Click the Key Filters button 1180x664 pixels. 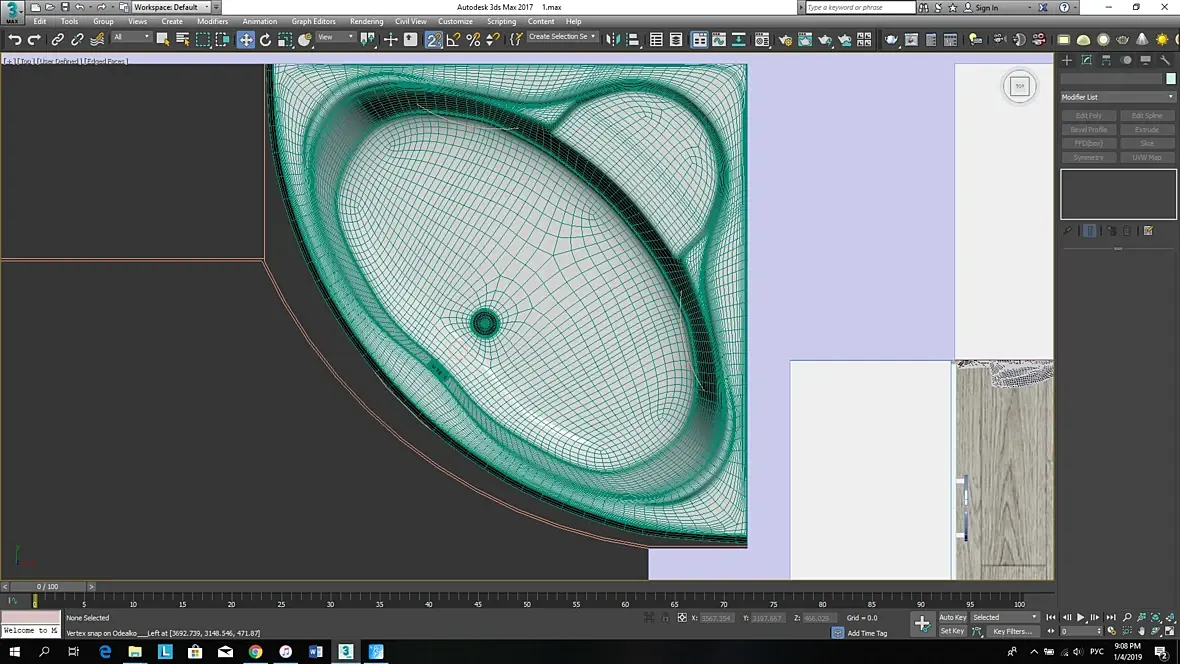1011,631
